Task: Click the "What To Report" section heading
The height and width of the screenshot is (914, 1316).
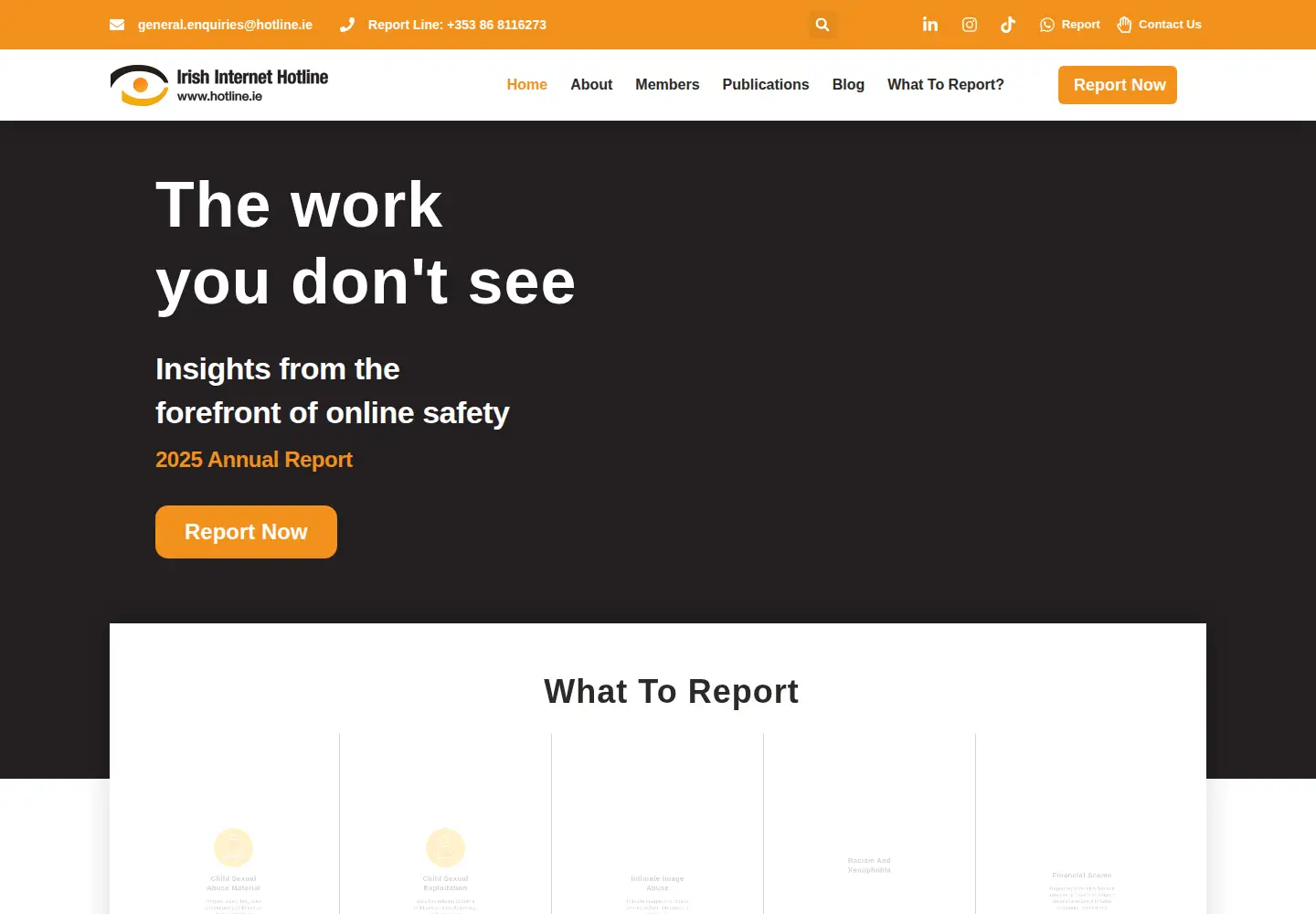Action: pos(671,692)
